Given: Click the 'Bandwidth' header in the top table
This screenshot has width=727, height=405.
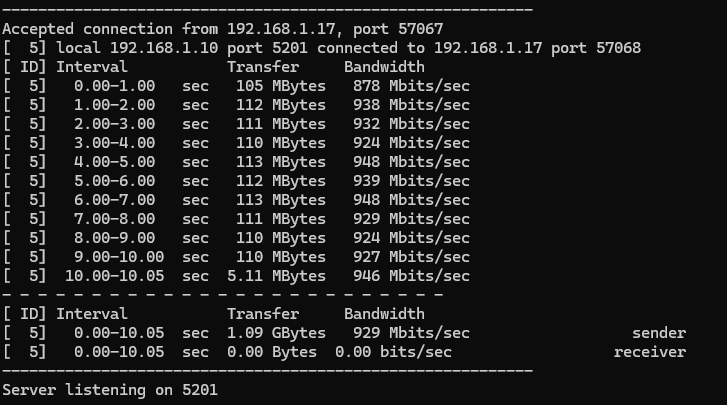Looking at the screenshot, I should point(384,67).
